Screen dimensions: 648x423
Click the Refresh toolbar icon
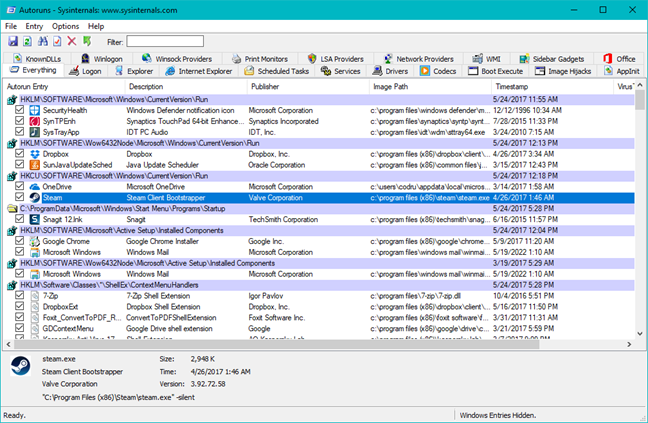click(x=27, y=41)
